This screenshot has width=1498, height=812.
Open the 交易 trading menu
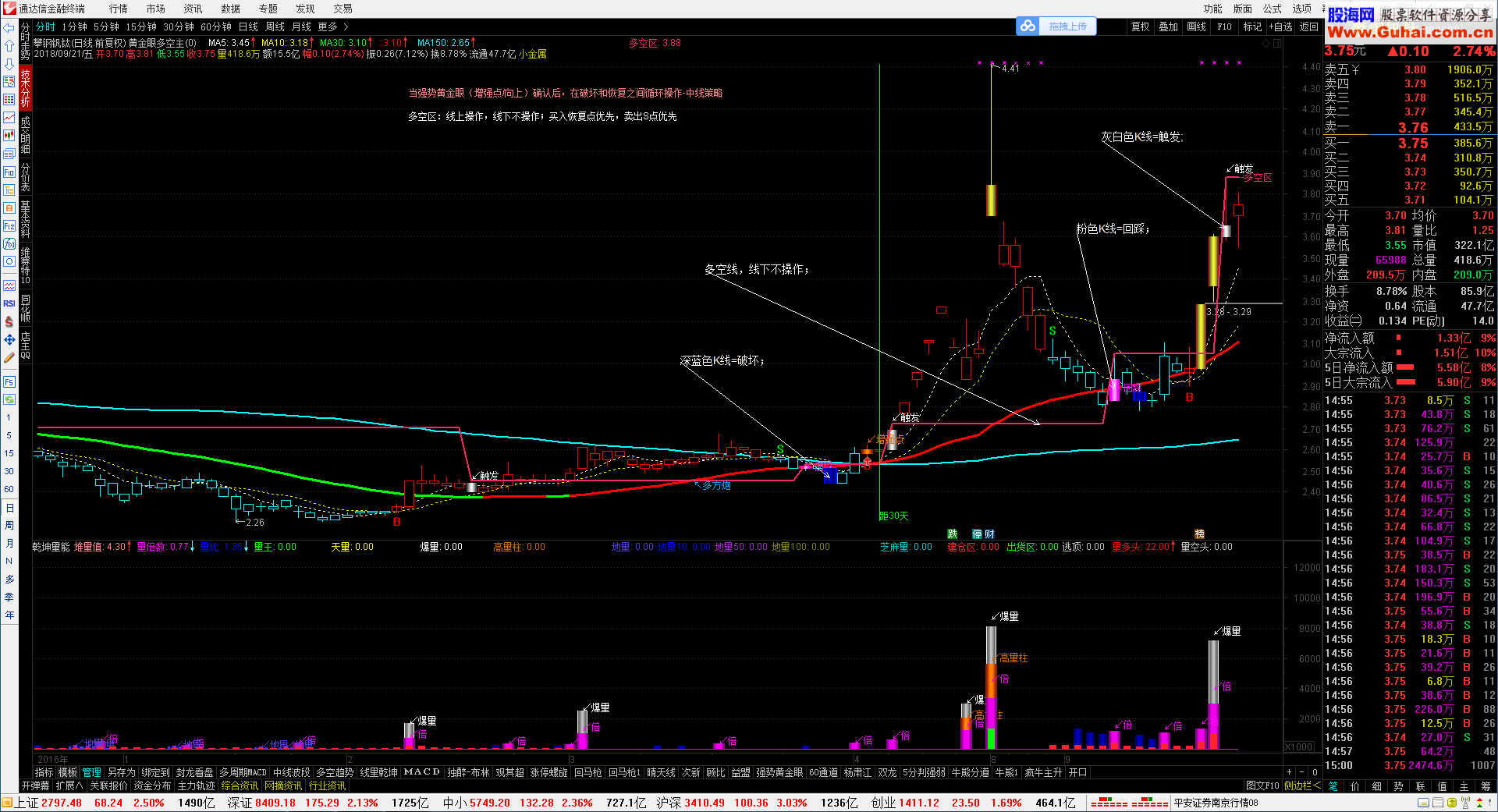click(343, 9)
